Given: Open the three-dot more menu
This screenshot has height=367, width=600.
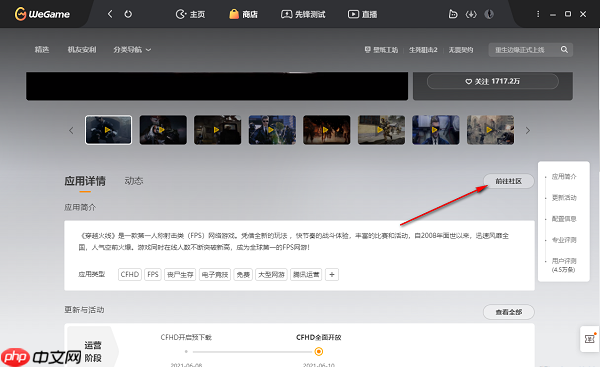Looking at the screenshot, I should click(x=538, y=14).
